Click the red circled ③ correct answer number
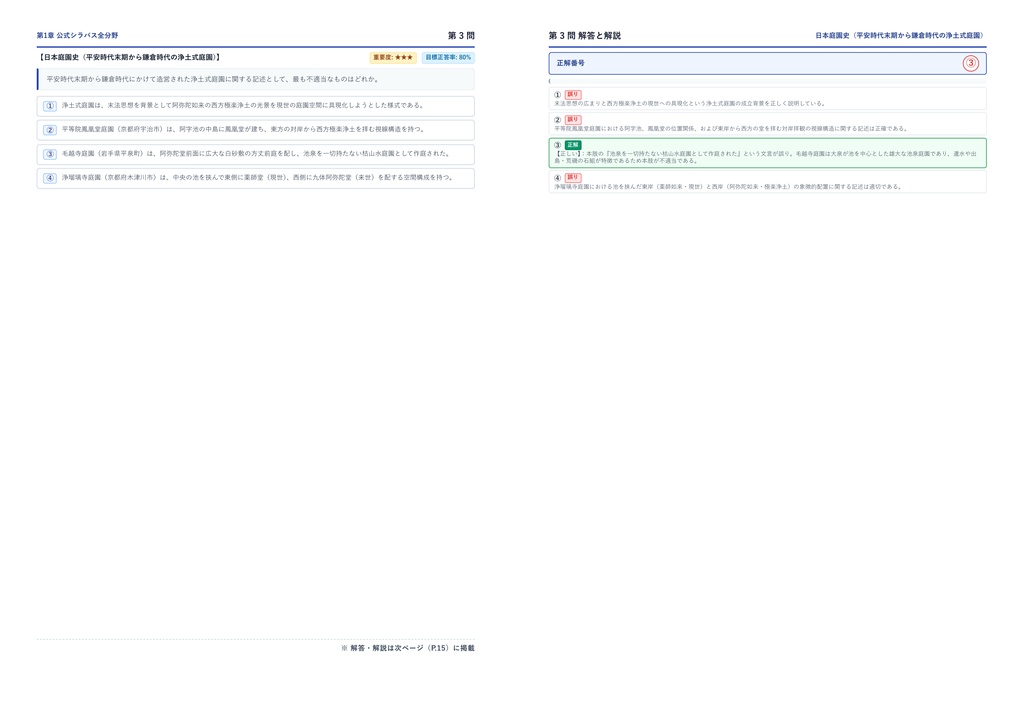The width and height of the screenshot is (1024, 724). [970, 63]
